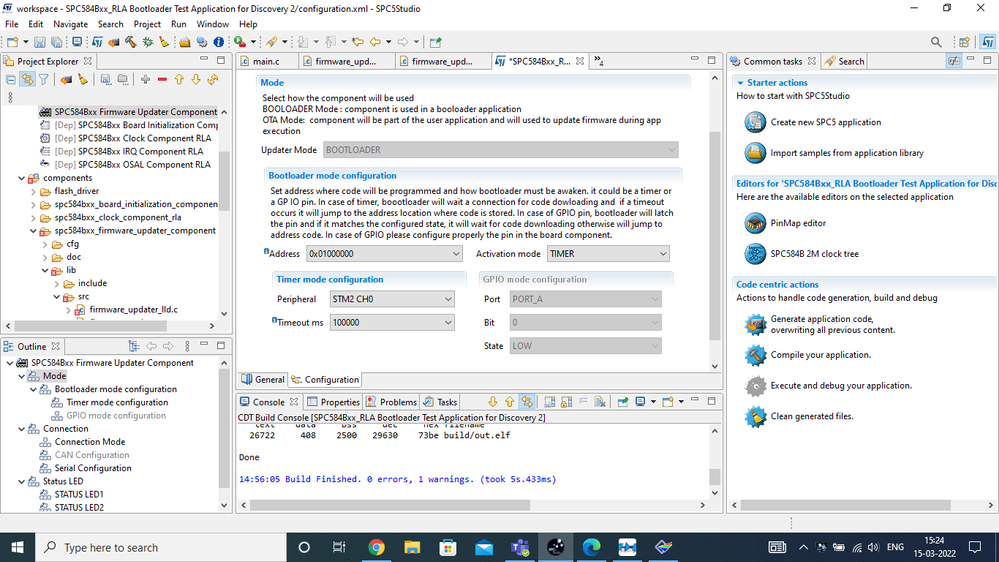Viewport: 999px width, 562px height.
Task: Toggle console pin icon
Action: pos(622,402)
